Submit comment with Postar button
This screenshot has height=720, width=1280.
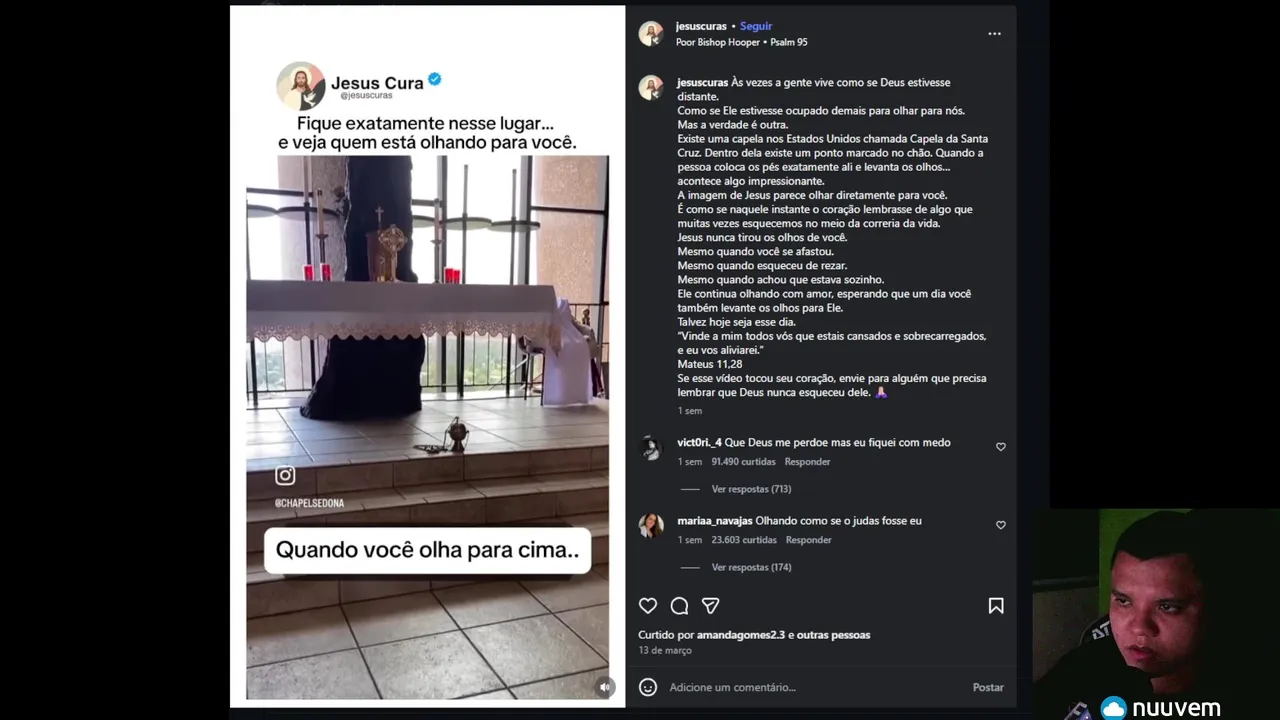pos(988,687)
